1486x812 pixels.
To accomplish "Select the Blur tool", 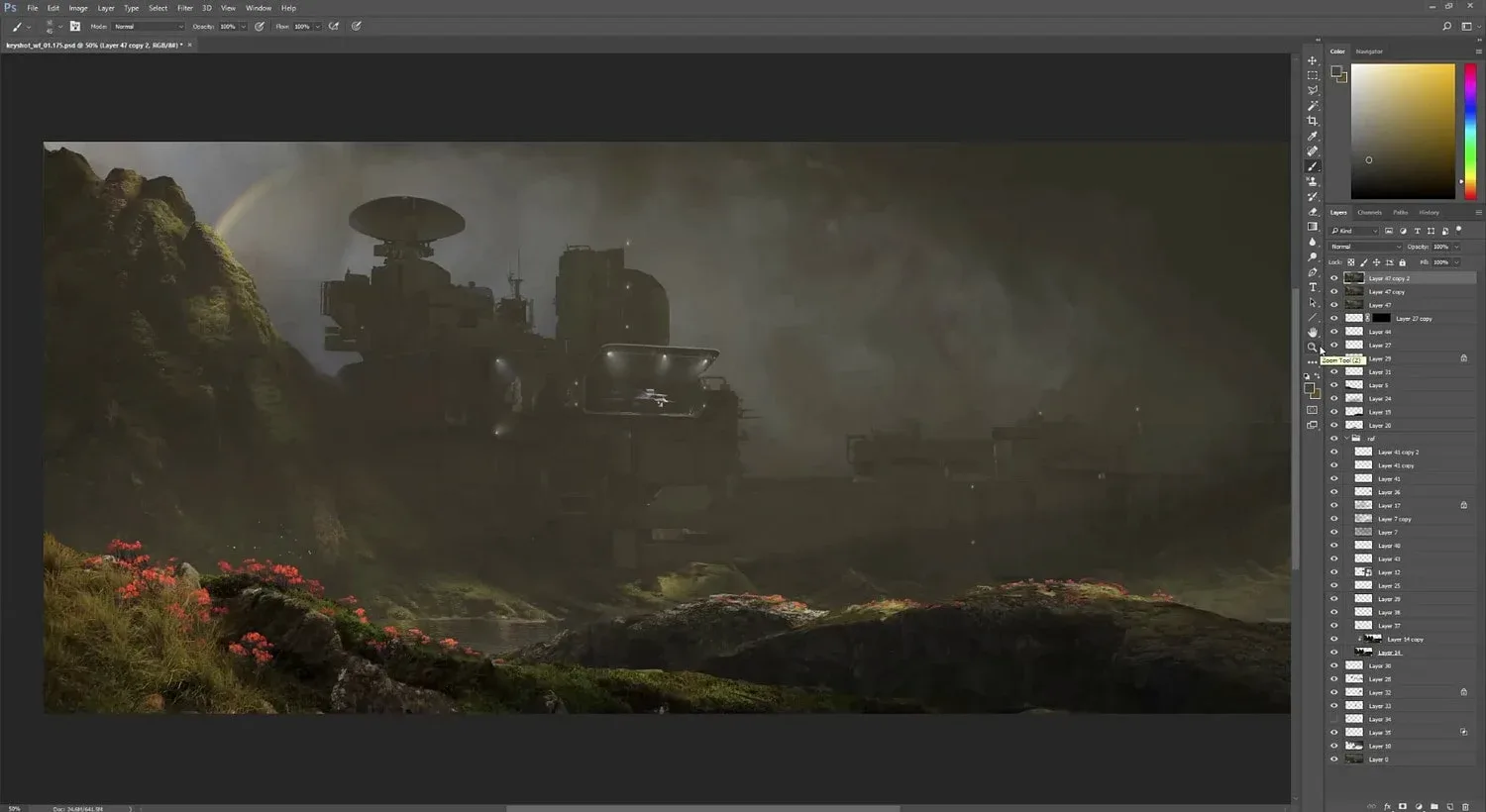I will pyautogui.click(x=1313, y=242).
